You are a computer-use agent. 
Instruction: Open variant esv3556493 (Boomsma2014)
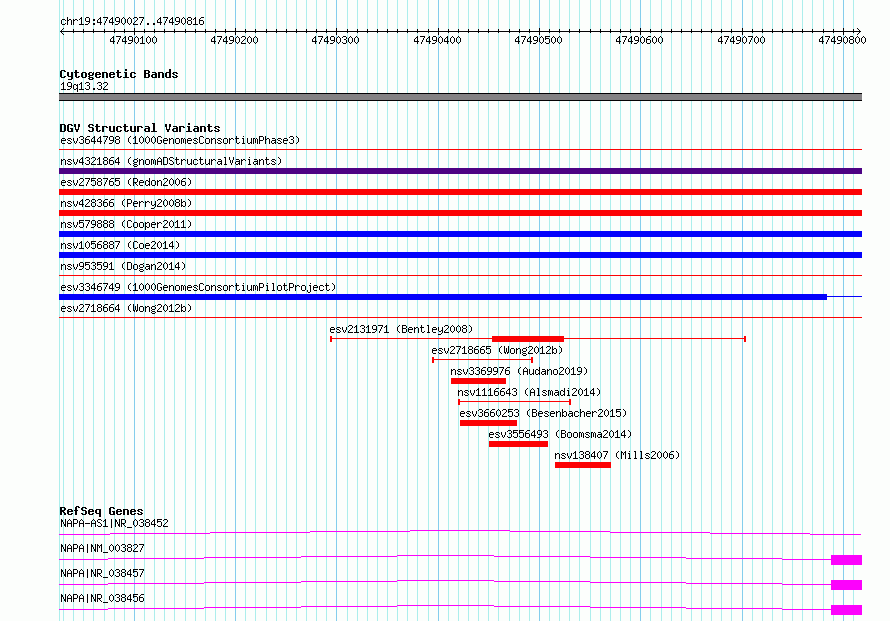tap(560, 434)
